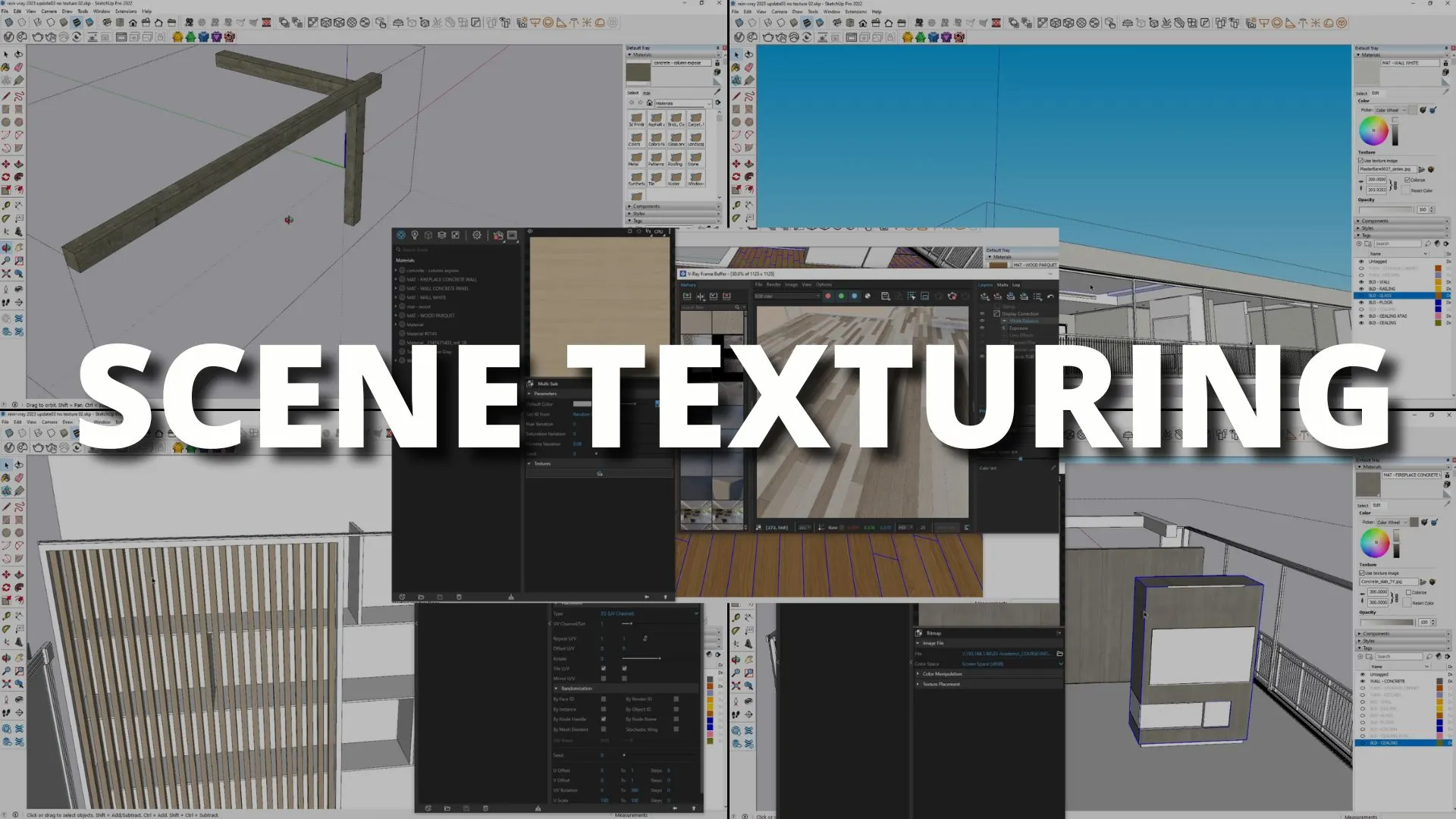Click Reset Color in top-right Materials tray
The width and height of the screenshot is (1456, 819).
(x=1422, y=190)
